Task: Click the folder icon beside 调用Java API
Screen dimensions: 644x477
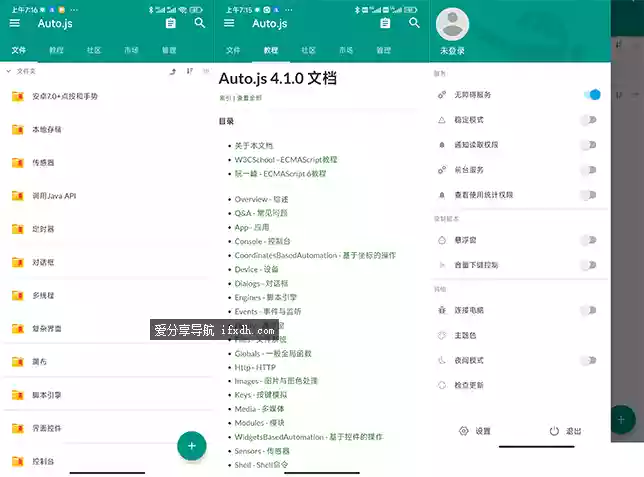Action: pyautogui.click(x=18, y=196)
